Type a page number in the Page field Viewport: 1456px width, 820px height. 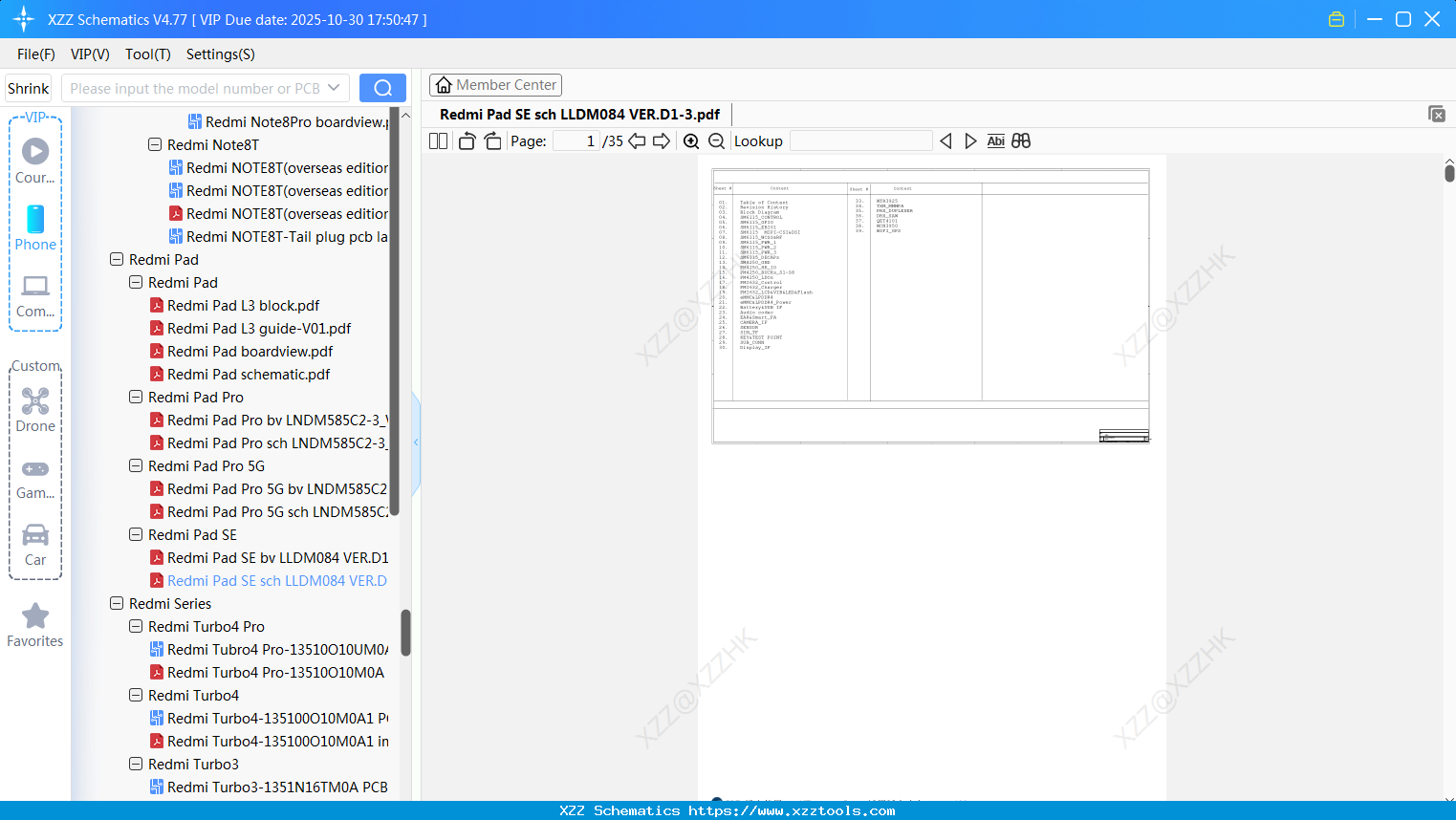[x=576, y=140]
